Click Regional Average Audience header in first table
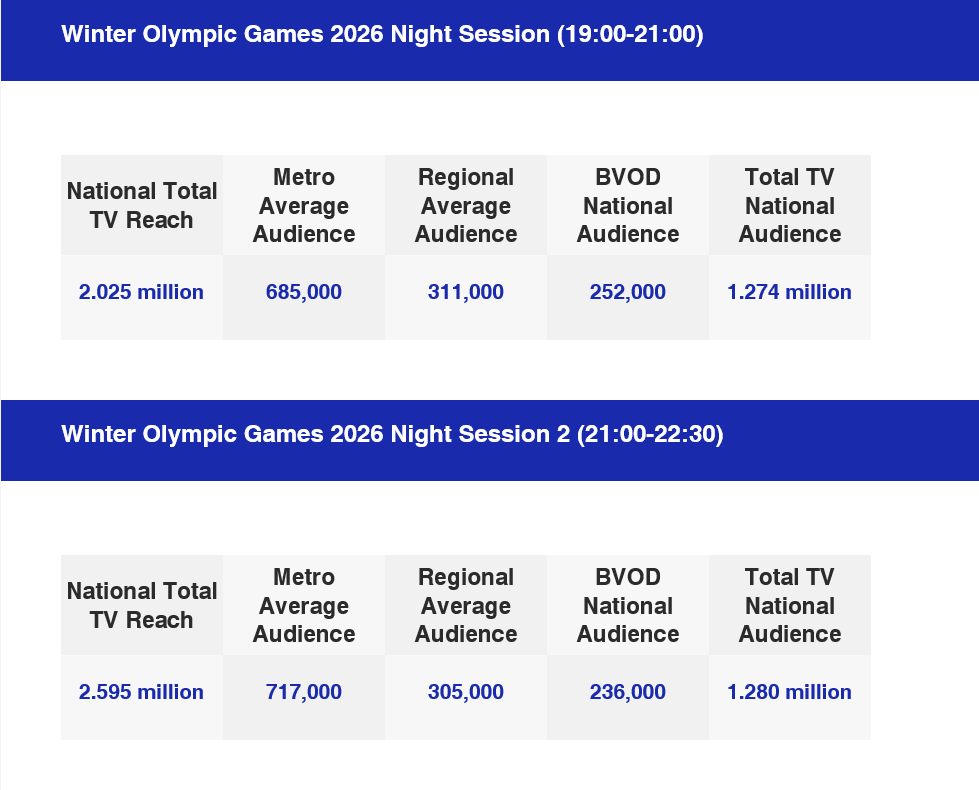979x790 pixels. tap(466, 206)
